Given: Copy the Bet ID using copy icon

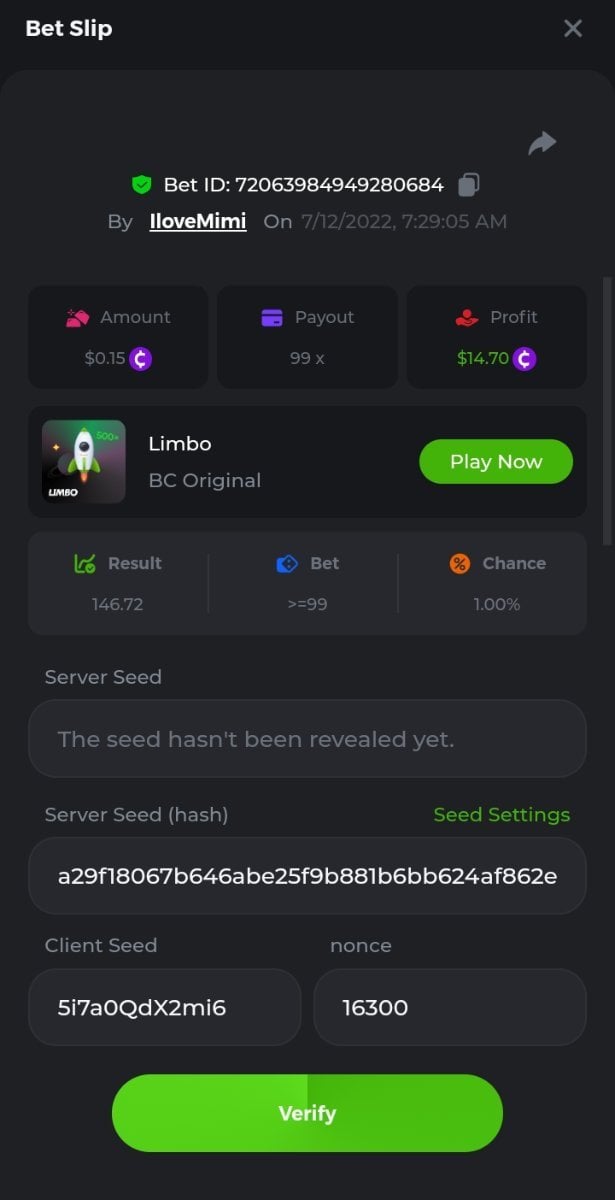Looking at the screenshot, I should 469,185.
